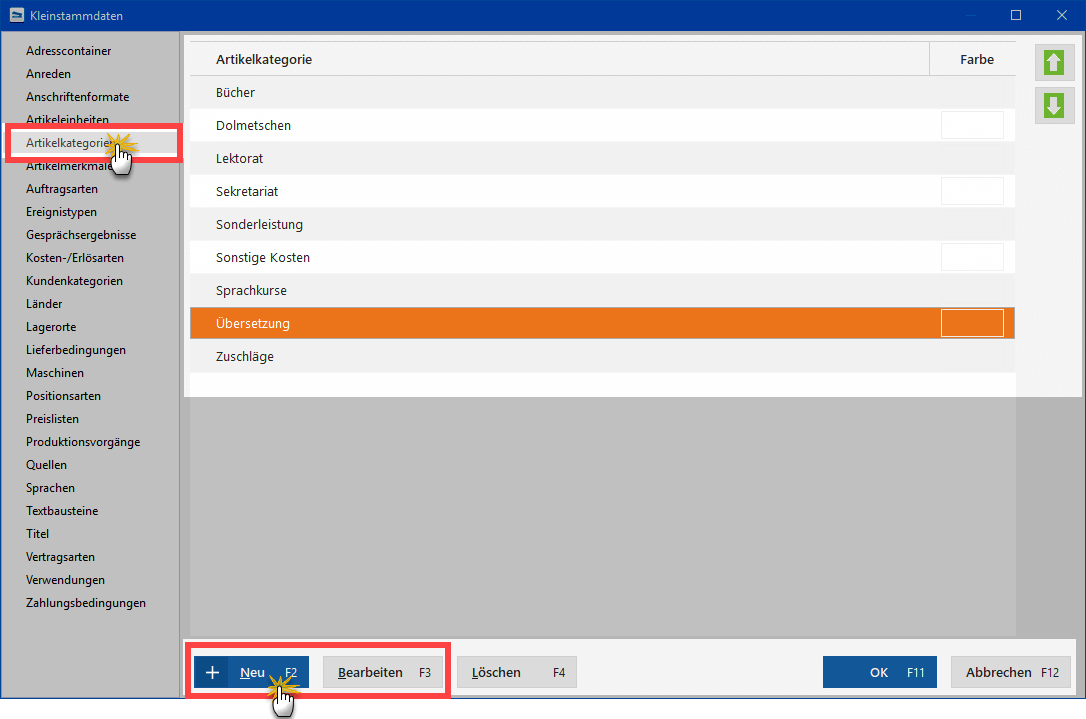The width and height of the screenshot is (1086, 719).
Task: Open Kosten-/Erlösarten sidebar entry
Action: click(x=75, y=257)
